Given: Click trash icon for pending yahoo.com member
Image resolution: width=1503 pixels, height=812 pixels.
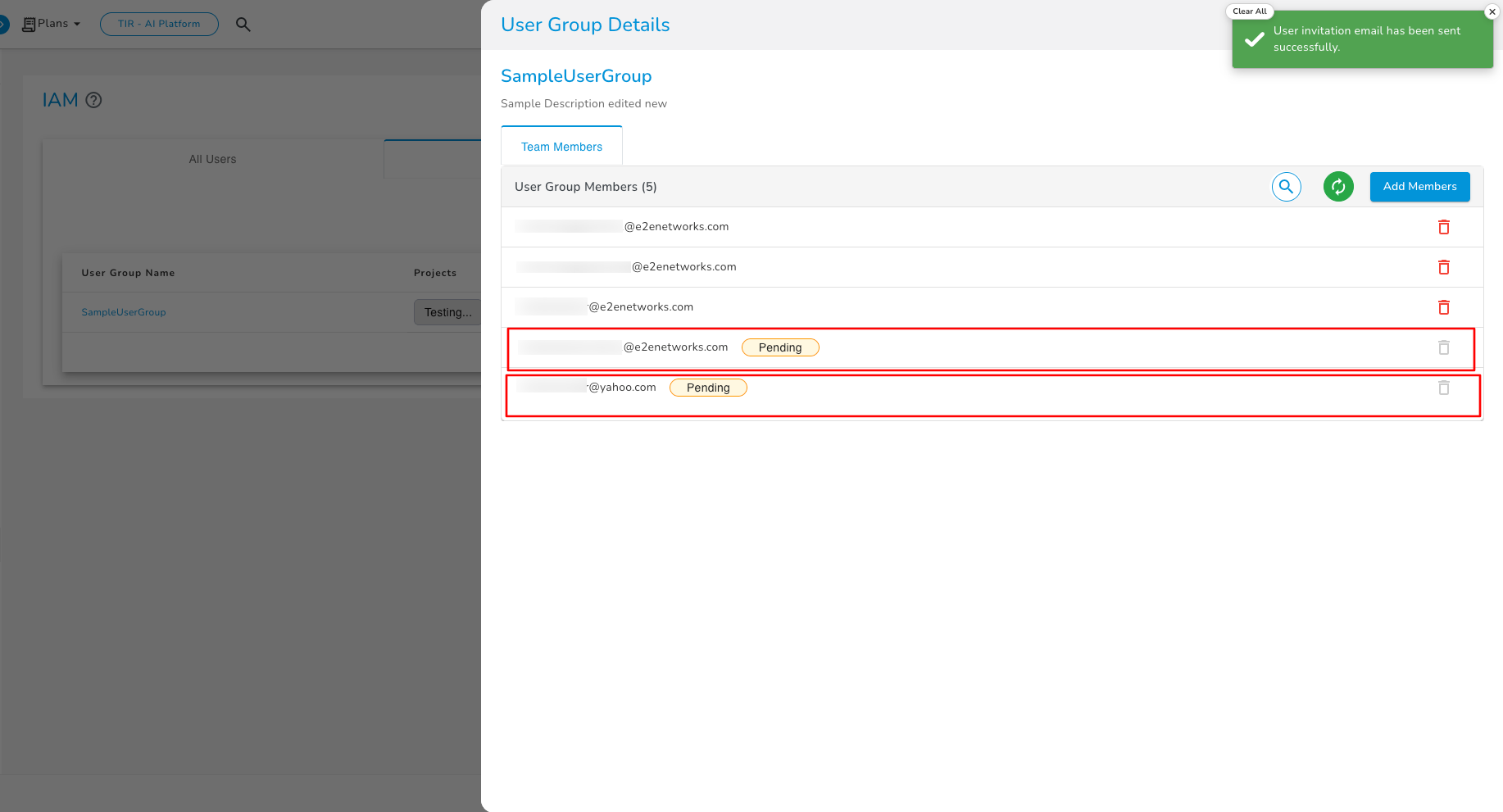Looking at the screenshot, I should tap(1443, 388).
